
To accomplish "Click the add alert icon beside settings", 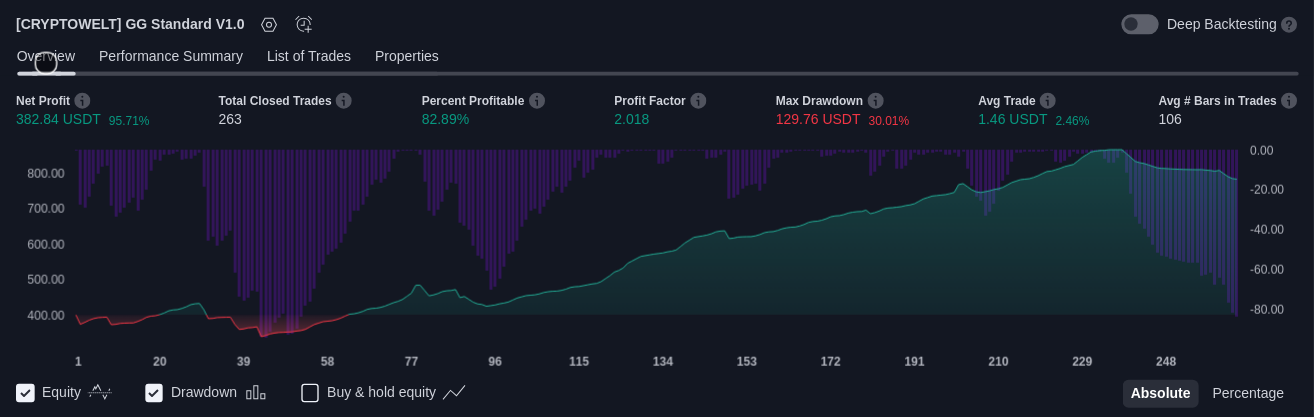I will pyautogui.click(x=304, y=24).
